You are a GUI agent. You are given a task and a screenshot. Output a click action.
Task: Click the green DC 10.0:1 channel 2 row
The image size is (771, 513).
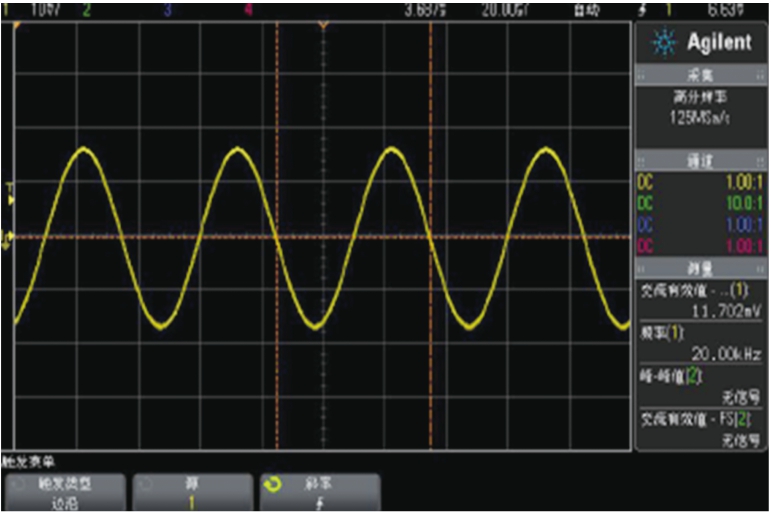click(700, 205)
